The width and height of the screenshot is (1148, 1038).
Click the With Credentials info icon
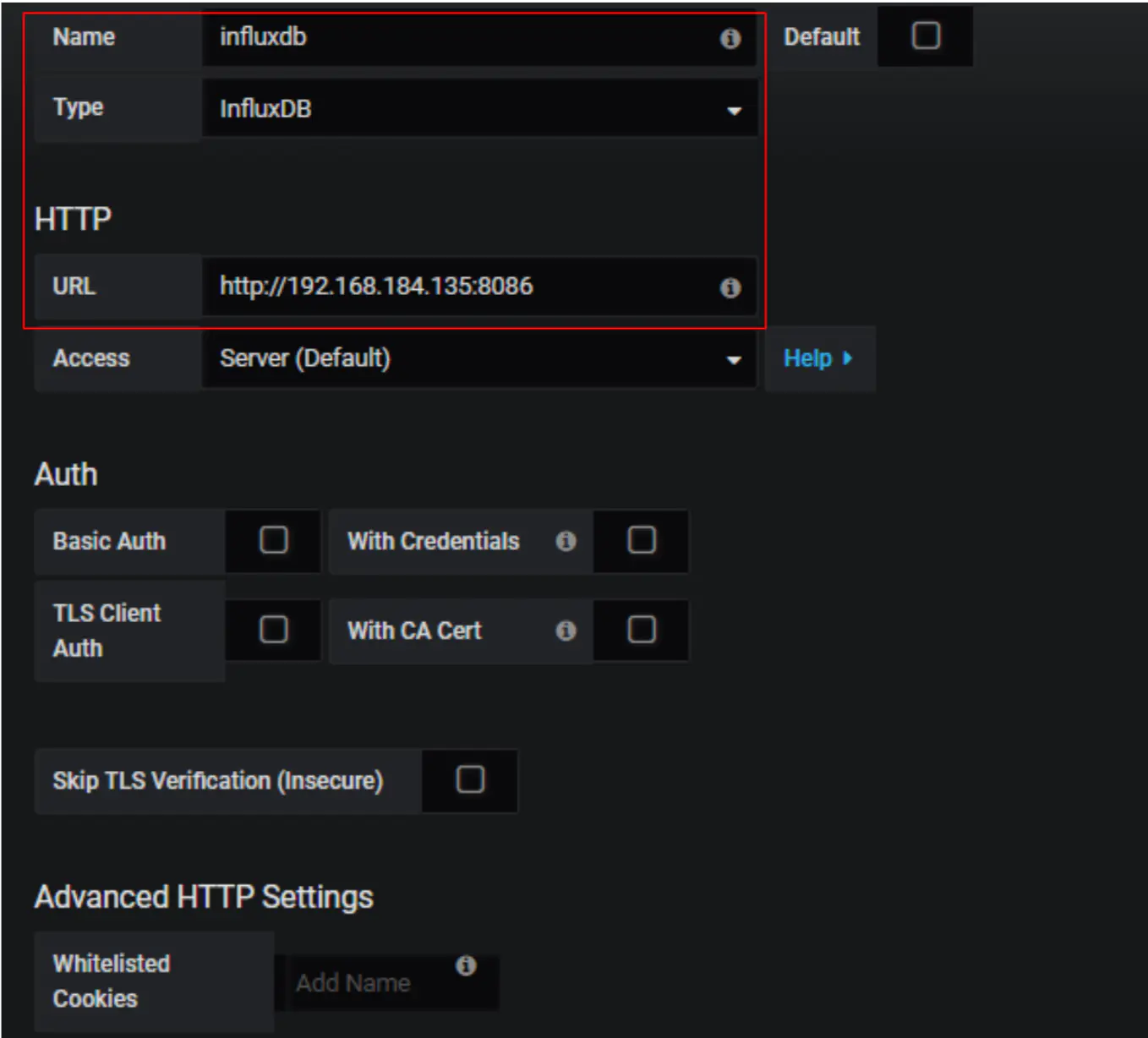[x=566, y=541]
